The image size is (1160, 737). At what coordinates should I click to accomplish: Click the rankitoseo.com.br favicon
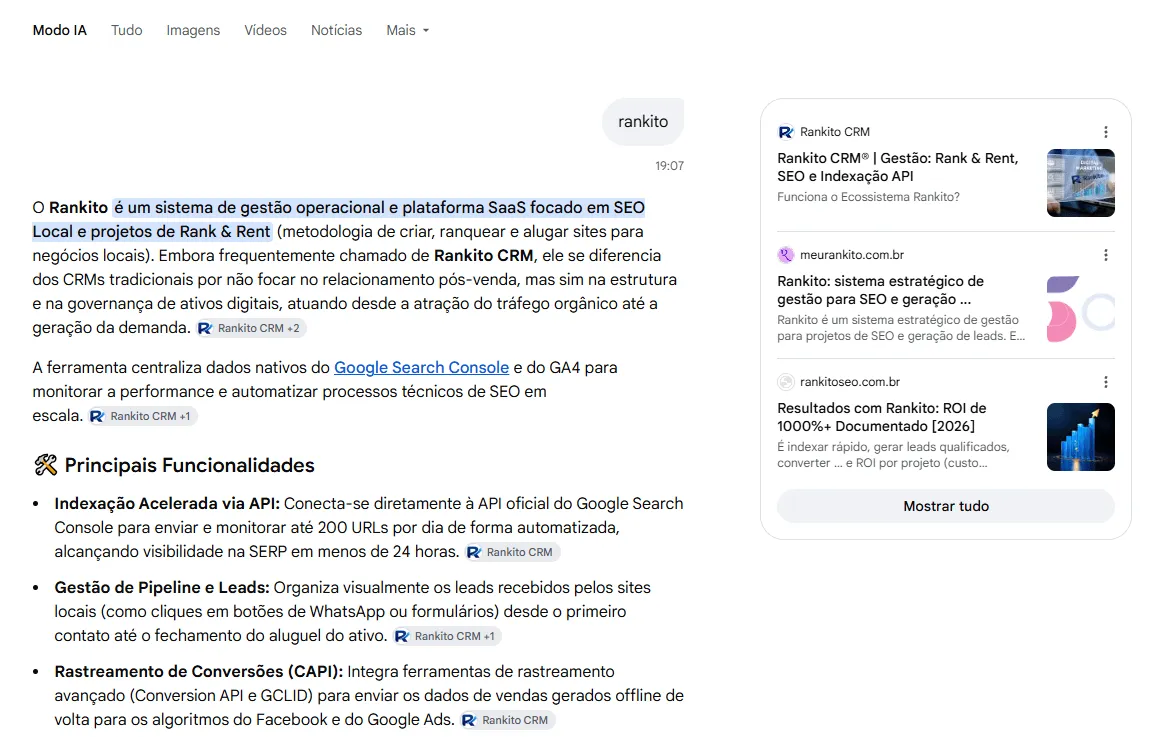pyautogui.click(x=786, y=382)
